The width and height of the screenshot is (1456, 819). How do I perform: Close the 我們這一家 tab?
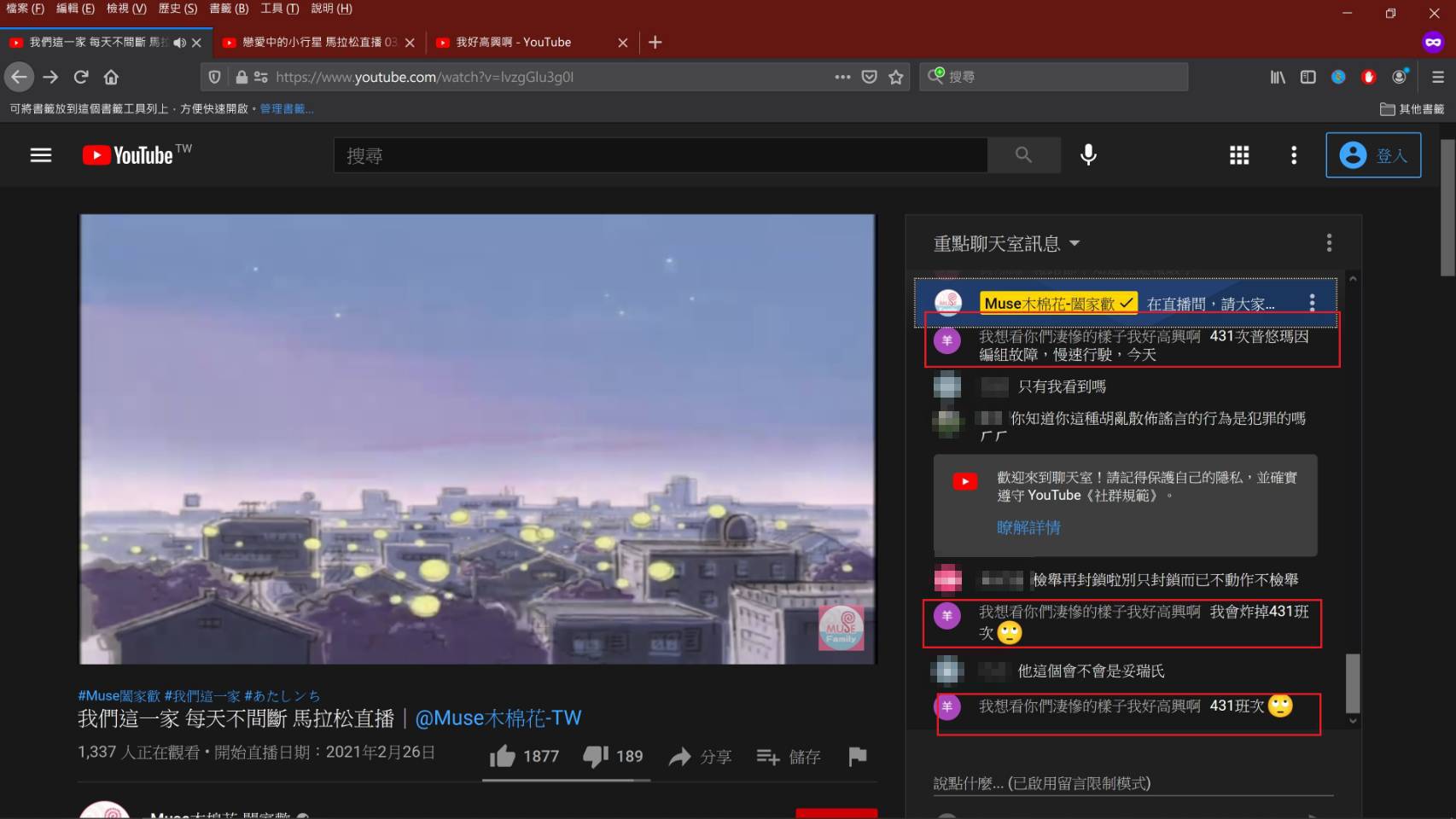(x=196, y=42)
